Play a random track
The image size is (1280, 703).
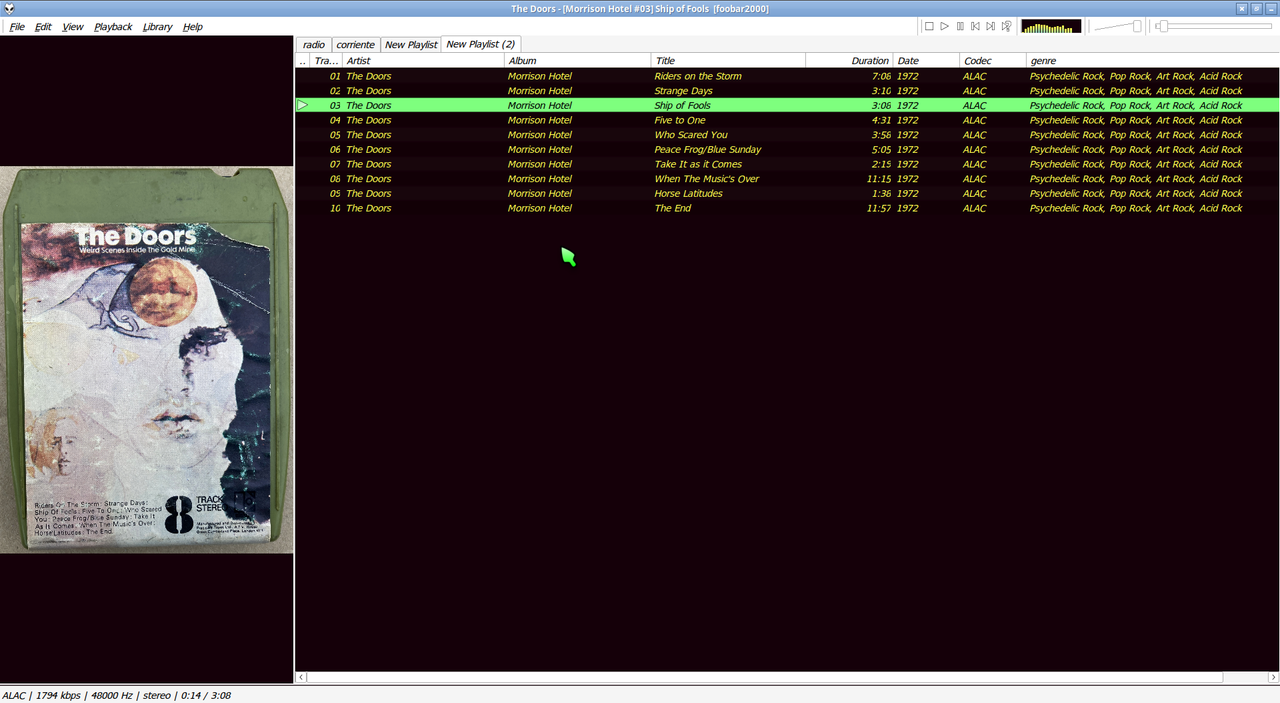pyautogui.click(x=1006, y=26)
